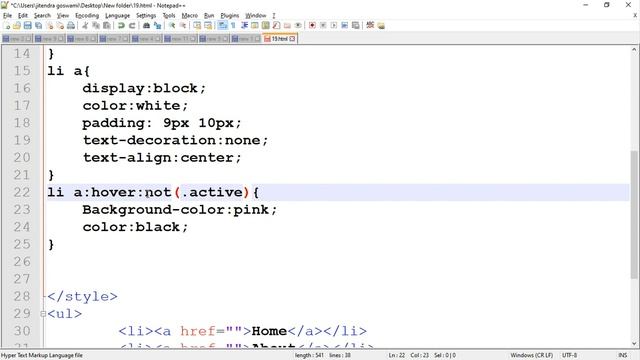
Task: Create a new file with the New icon
Action: (7, 26)
